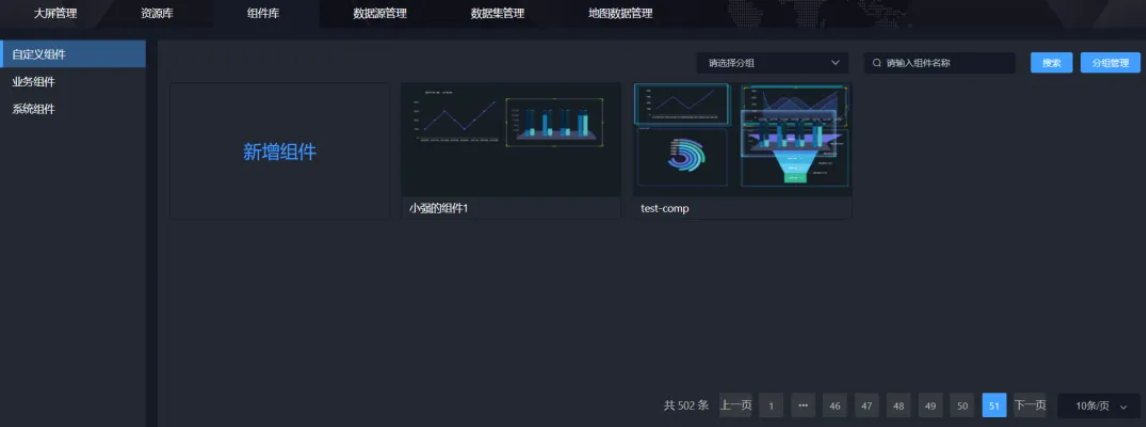The image size is (1146, 427).
Task: Go to page 46
Action: pos(835,405)
